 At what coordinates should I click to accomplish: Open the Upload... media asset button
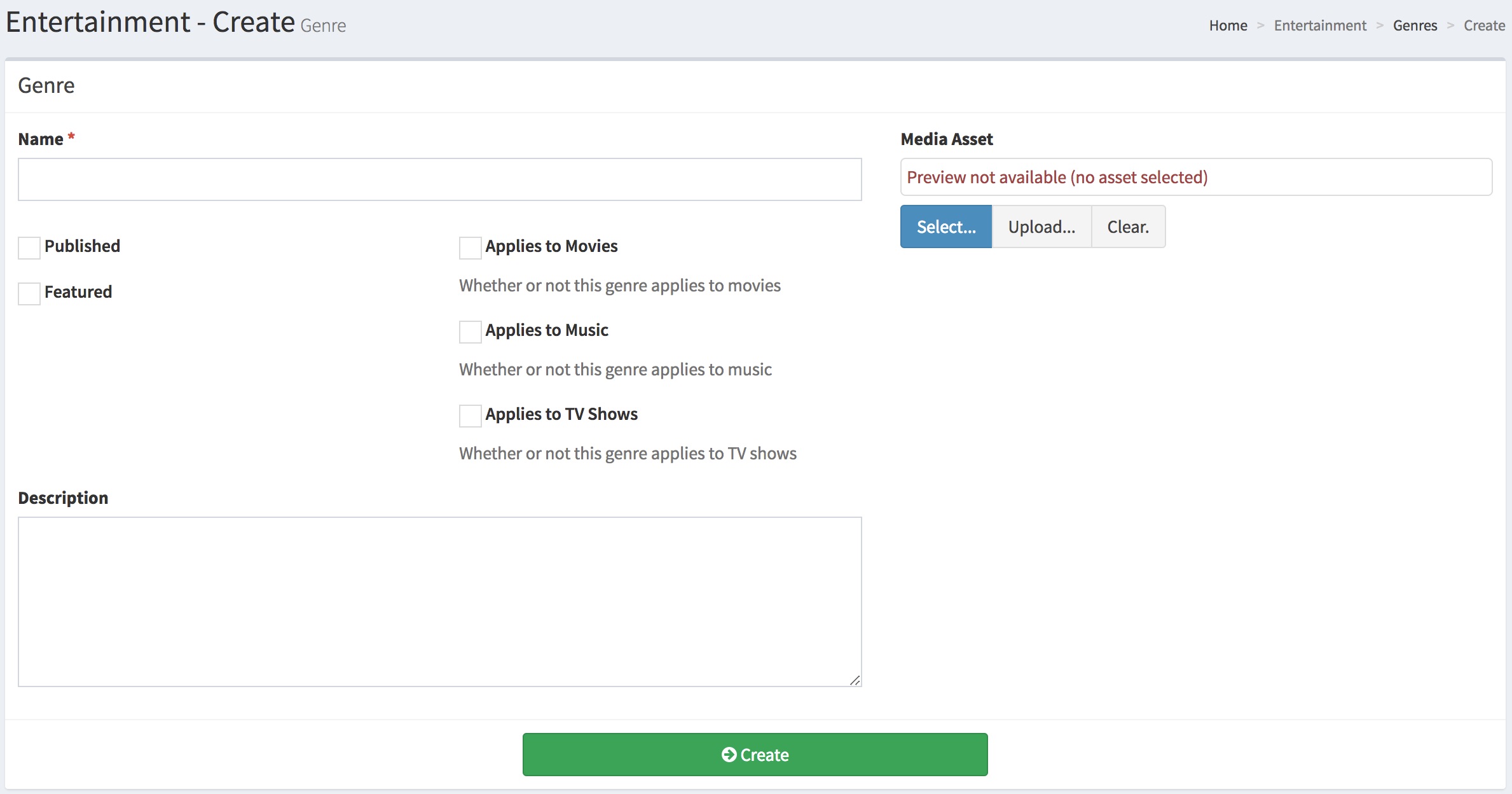tap(1041, 226)
